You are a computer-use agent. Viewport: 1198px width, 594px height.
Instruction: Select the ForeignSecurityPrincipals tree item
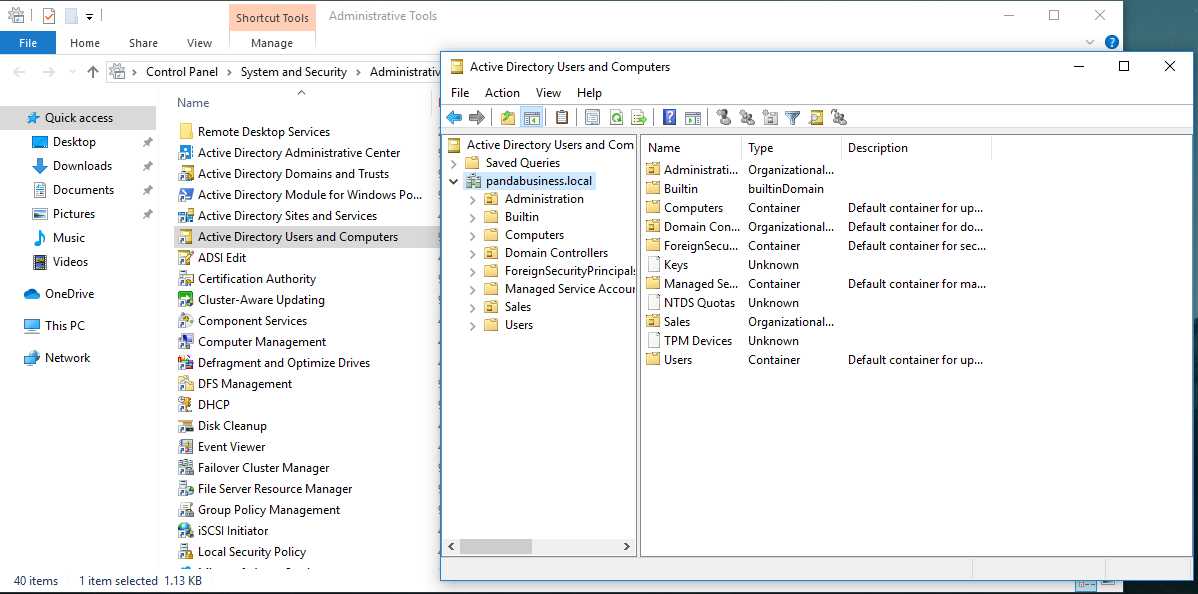570,271
